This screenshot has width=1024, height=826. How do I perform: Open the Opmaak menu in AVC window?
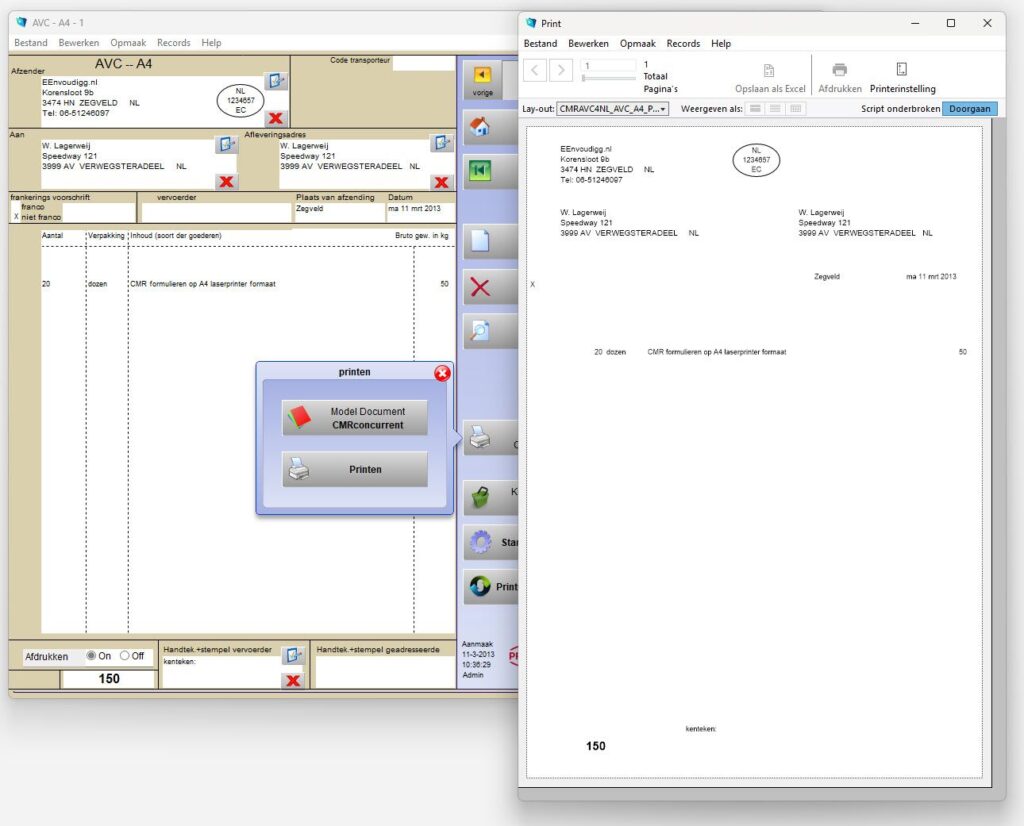tap(128, 43)
